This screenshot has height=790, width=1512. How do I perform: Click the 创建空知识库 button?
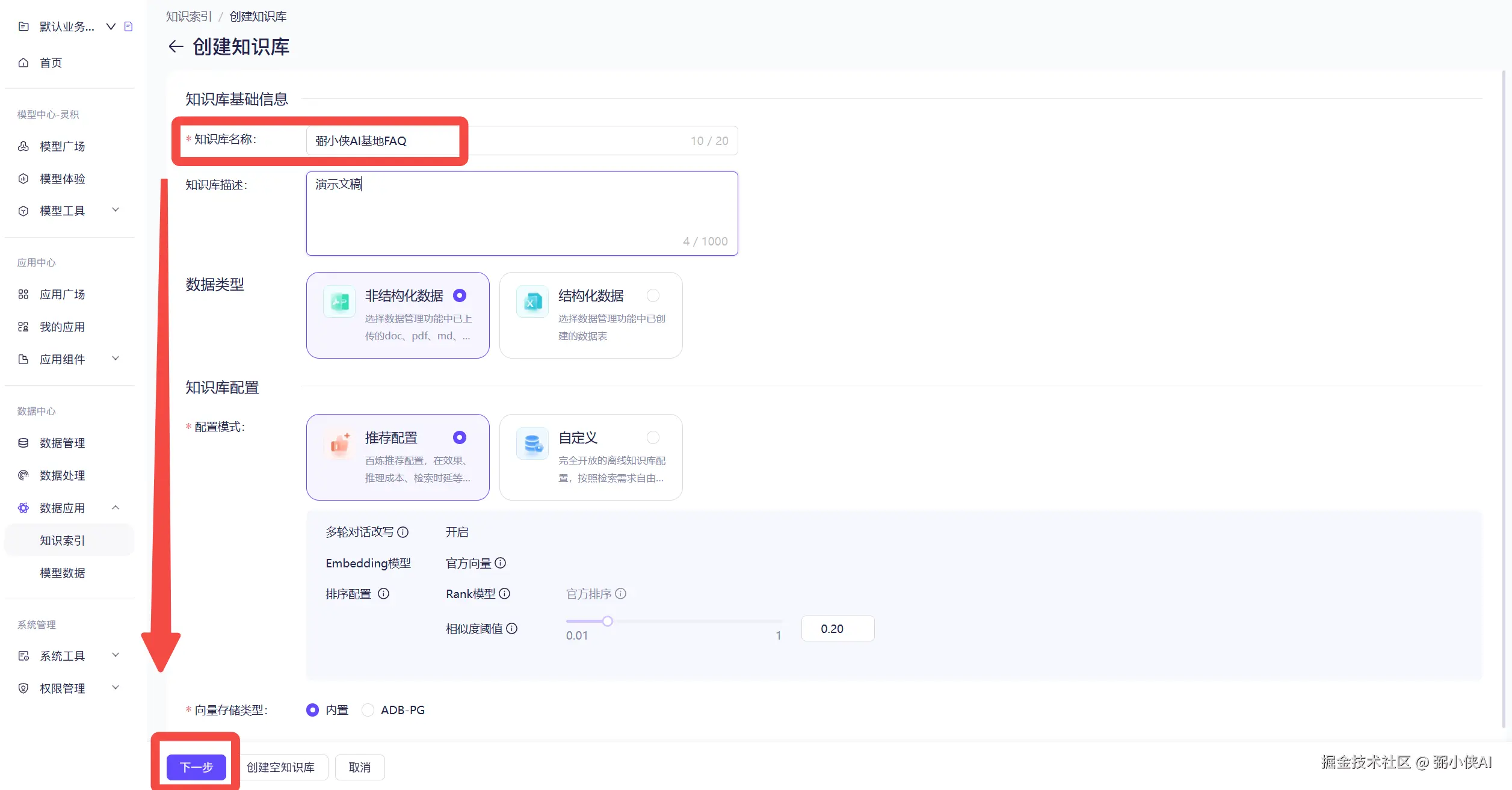click(280, 767)
